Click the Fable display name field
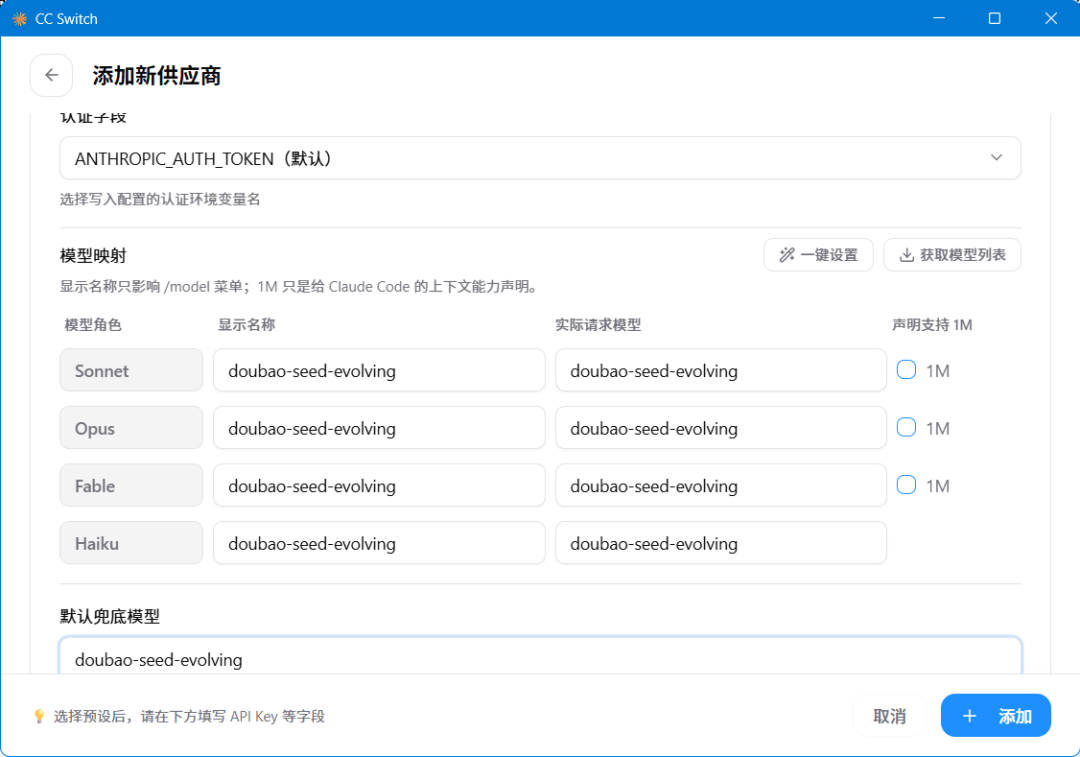The image size is (1080, 757). pyautogui.click(x=379, y=486)
